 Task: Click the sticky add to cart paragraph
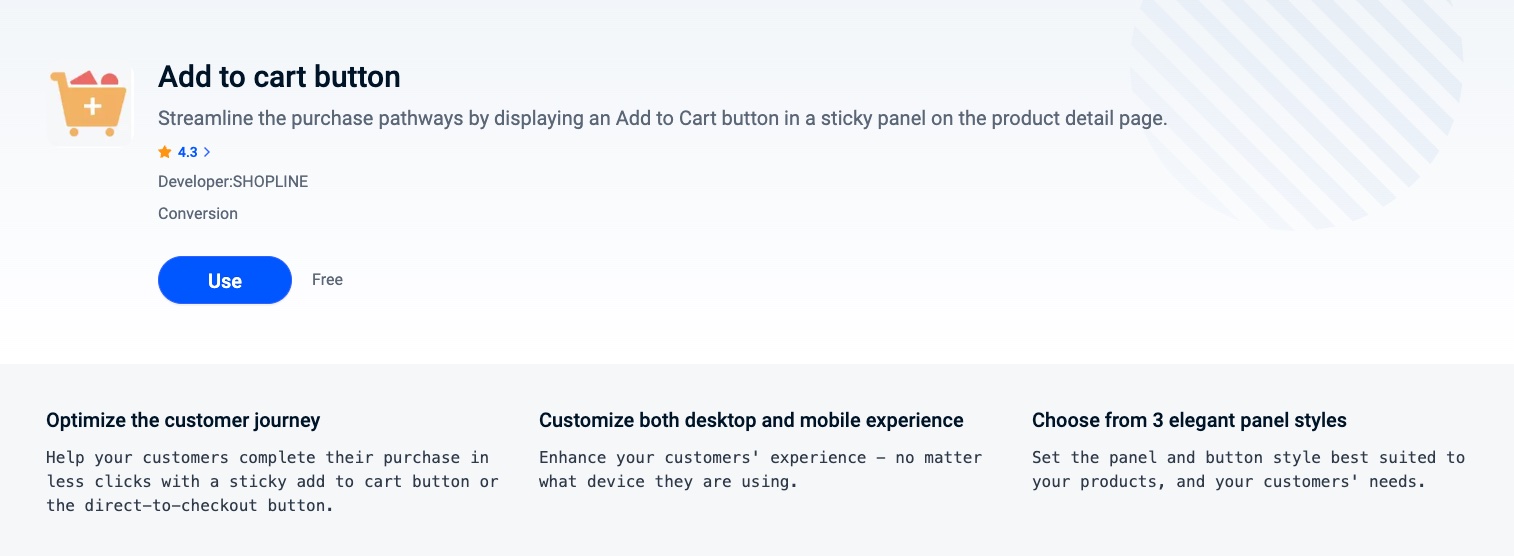click(x=272, y=481)
